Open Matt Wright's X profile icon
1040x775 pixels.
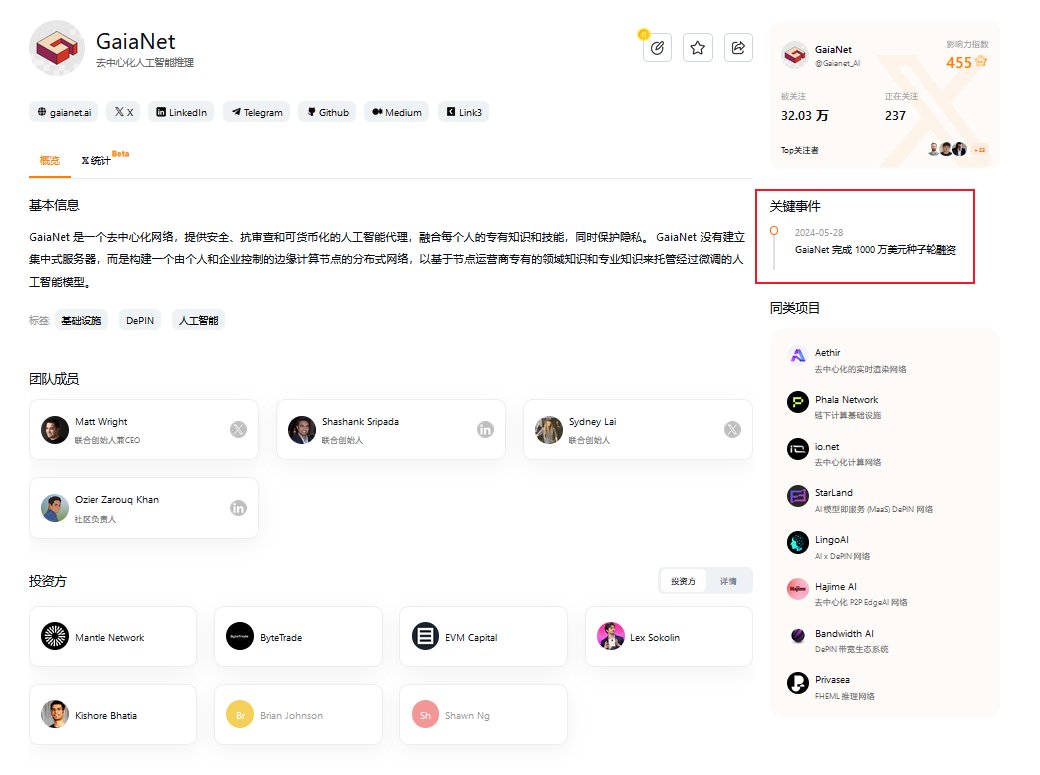pyautogui.click(x=238, y=430)
